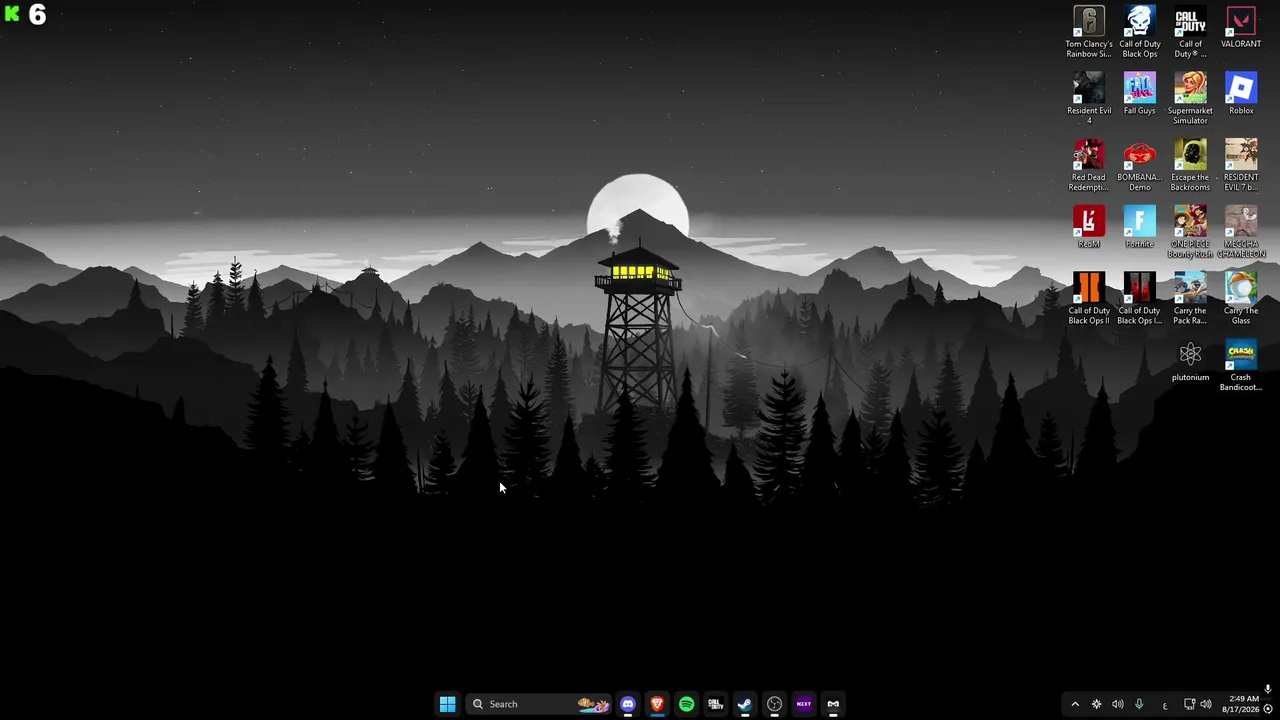Open the Roblox desktop shortcut
This screenshot has width=1280, height=720.
[x=1241, y=94]
